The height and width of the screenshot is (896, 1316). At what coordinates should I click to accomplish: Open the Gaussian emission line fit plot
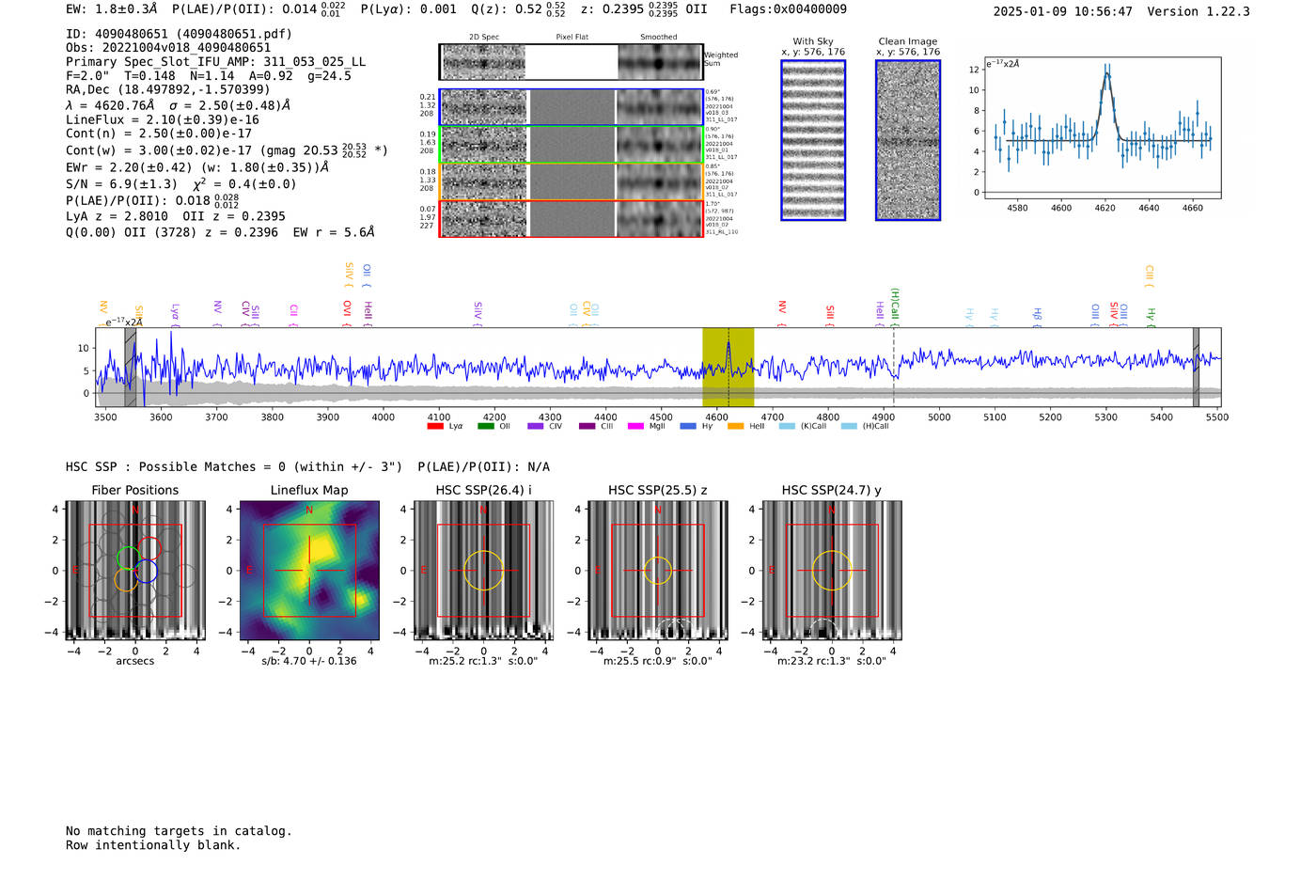coord(1102,128)
